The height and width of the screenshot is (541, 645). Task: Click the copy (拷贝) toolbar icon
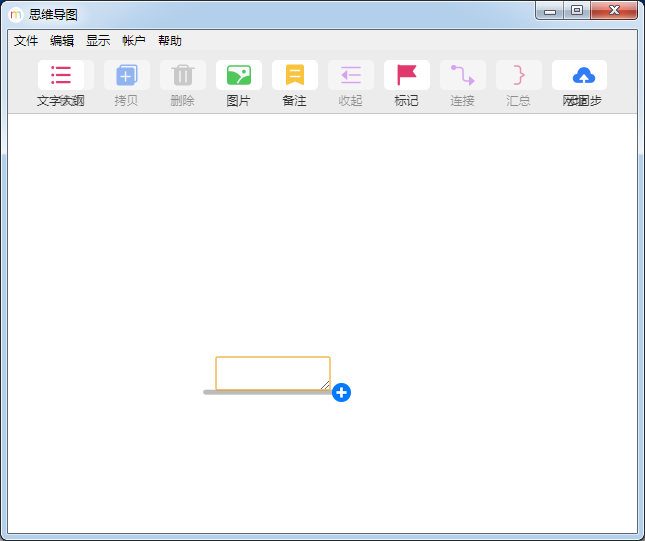126,76
